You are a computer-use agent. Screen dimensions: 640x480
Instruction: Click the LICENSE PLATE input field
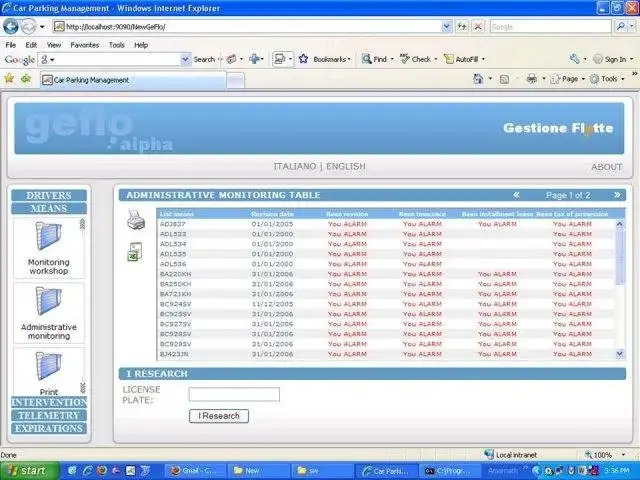point(234,394)
